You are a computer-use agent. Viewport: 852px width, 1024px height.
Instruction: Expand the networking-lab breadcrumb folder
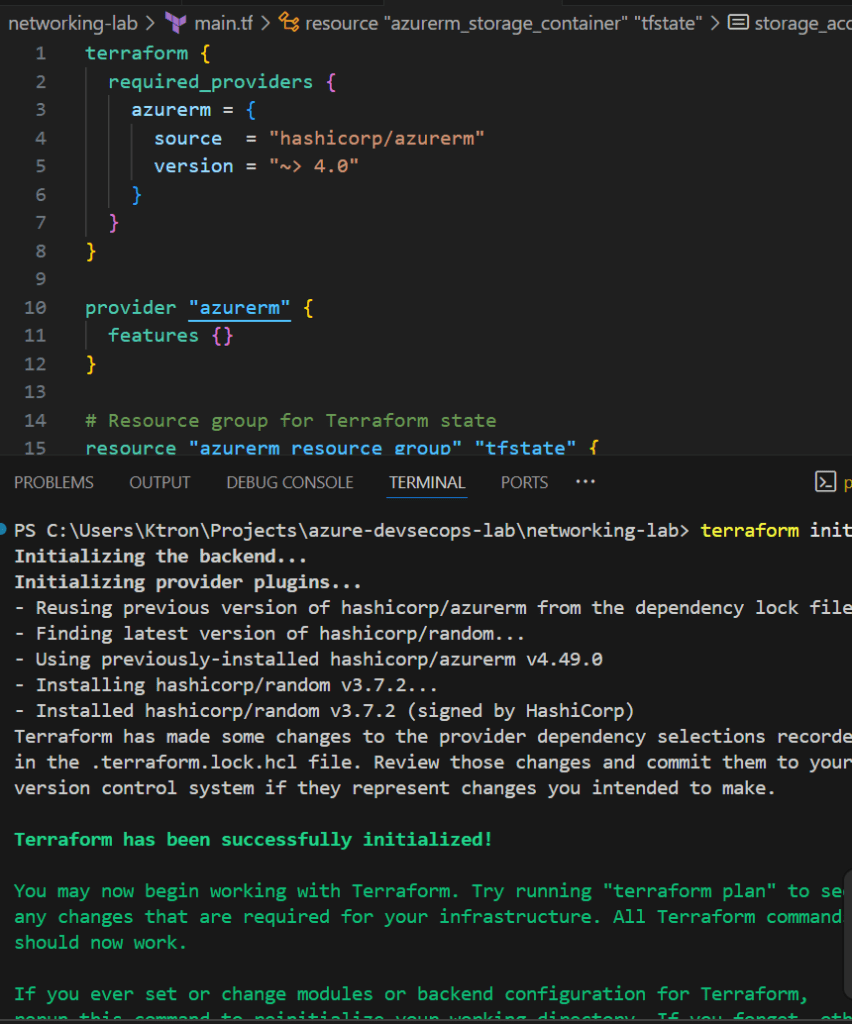point(72,22)
